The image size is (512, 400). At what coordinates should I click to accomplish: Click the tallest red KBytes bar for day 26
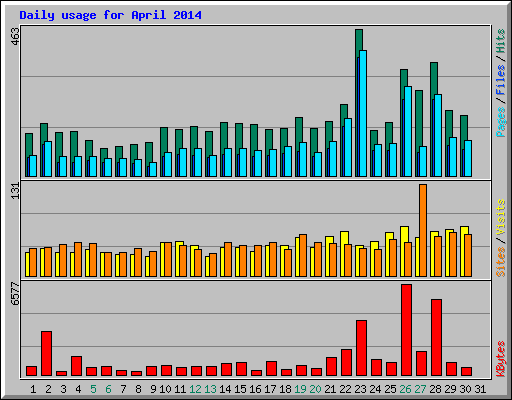(x=406, y=330)
